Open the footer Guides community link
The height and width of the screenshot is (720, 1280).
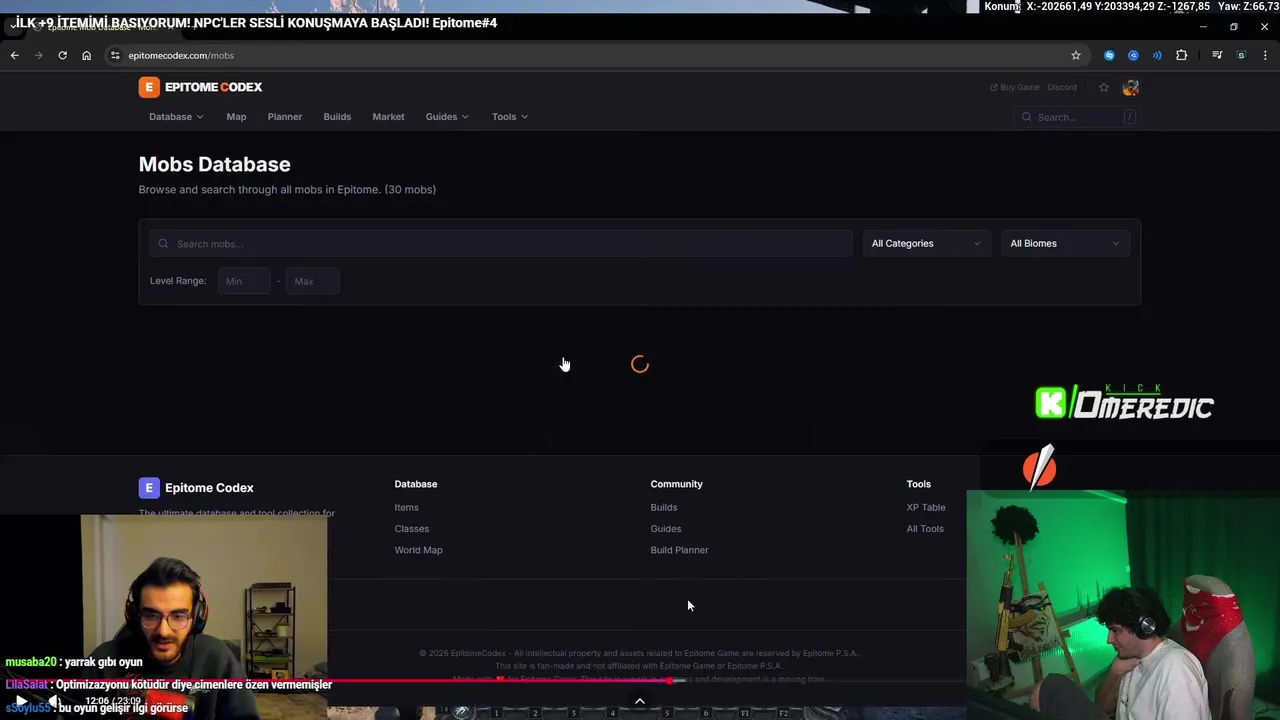pos(666,529)
